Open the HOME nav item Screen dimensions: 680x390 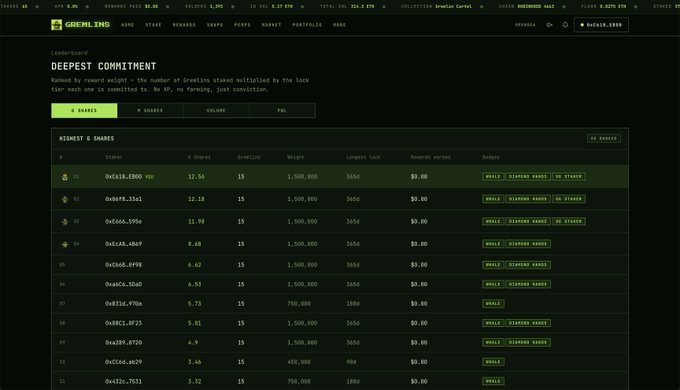128,25
